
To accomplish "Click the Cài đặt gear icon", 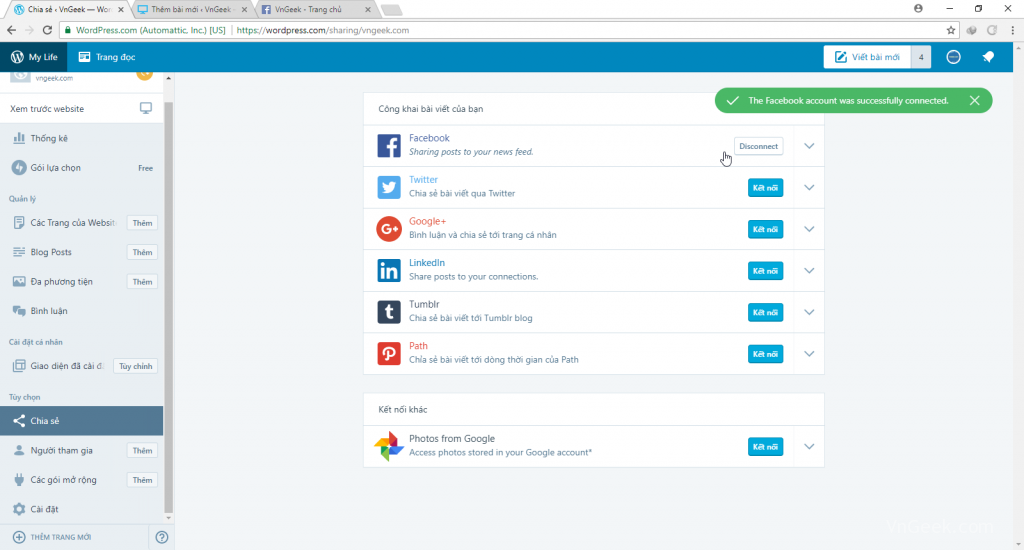I will [19, 509].
